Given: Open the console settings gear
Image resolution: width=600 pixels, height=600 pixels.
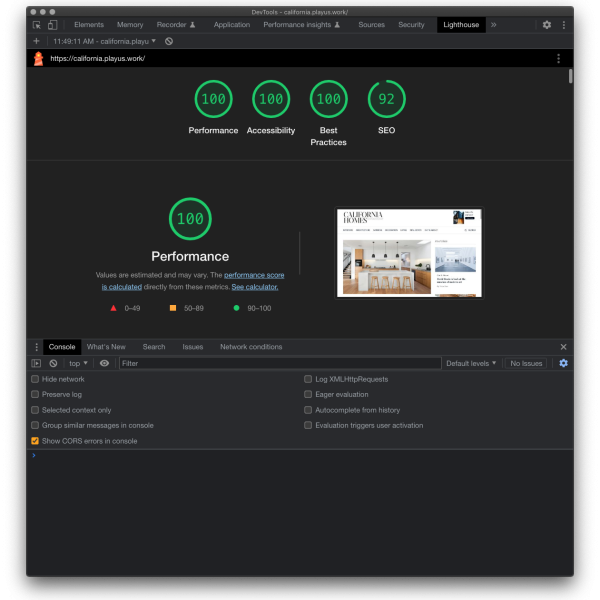Looking at the screenshot, I should click(563, 363).
